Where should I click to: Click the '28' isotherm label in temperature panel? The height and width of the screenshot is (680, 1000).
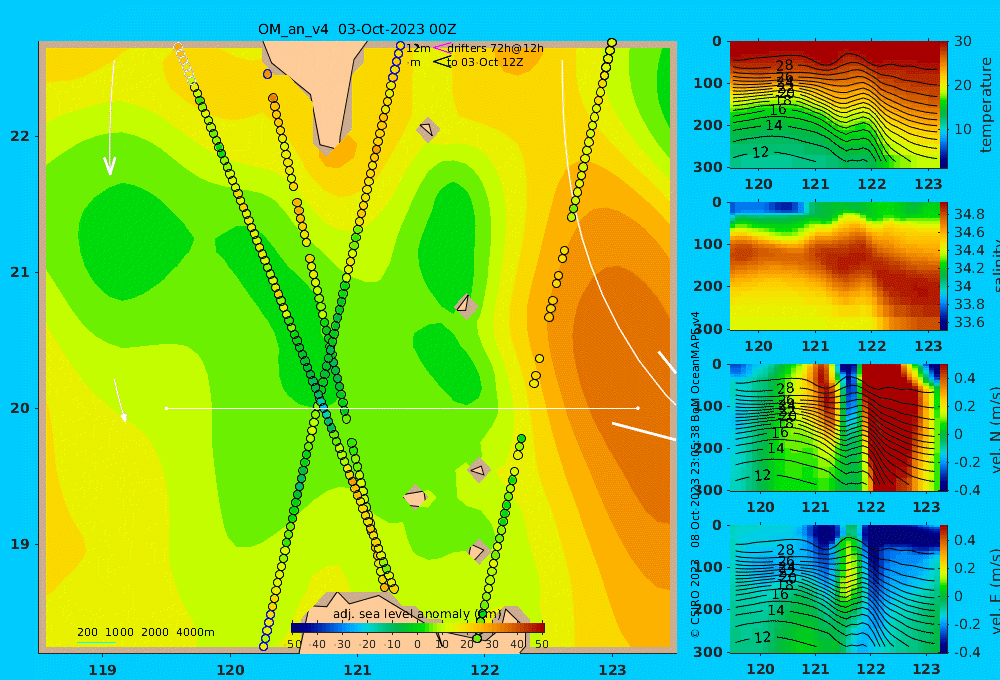(x=784, y=65)
